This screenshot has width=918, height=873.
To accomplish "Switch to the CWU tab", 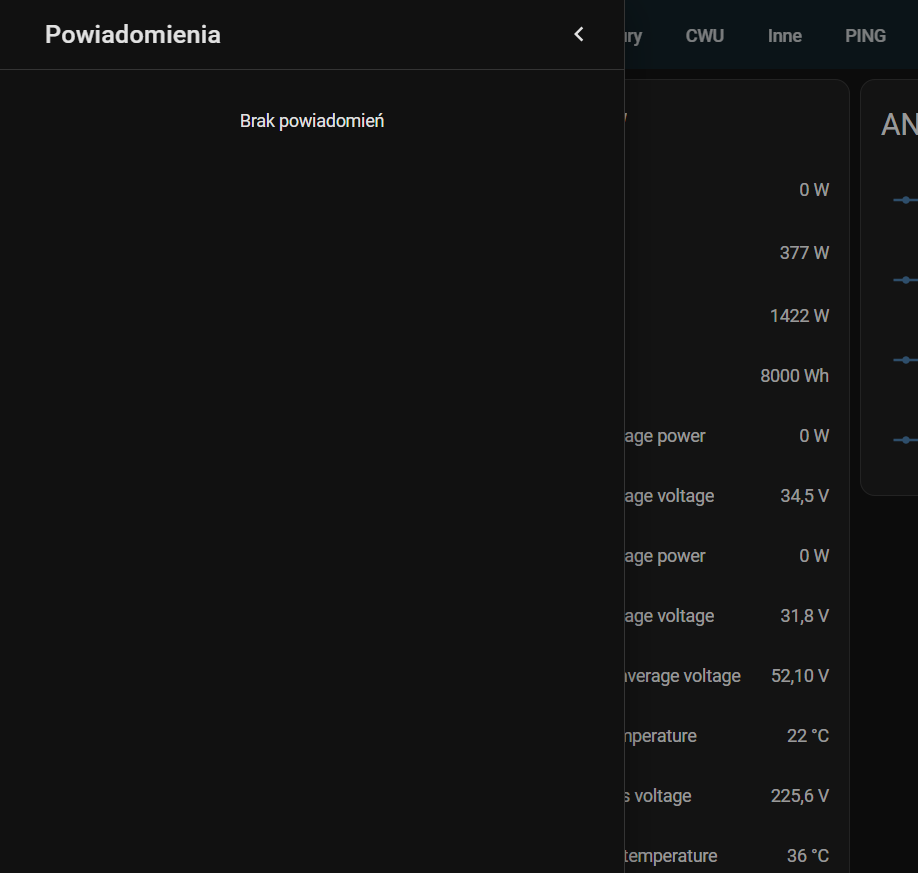I will click(x=704, y=36).
